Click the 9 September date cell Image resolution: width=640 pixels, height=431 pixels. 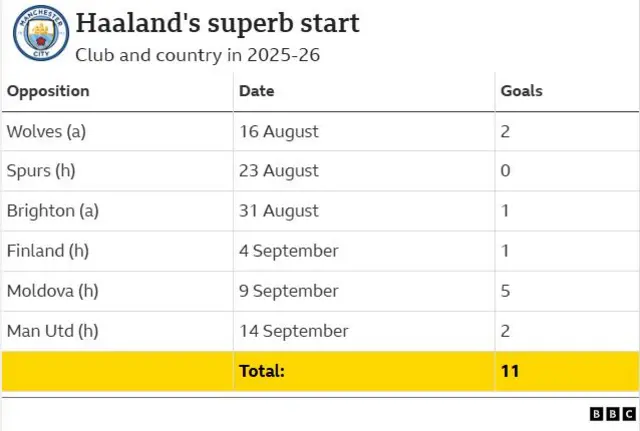point(289,291)
